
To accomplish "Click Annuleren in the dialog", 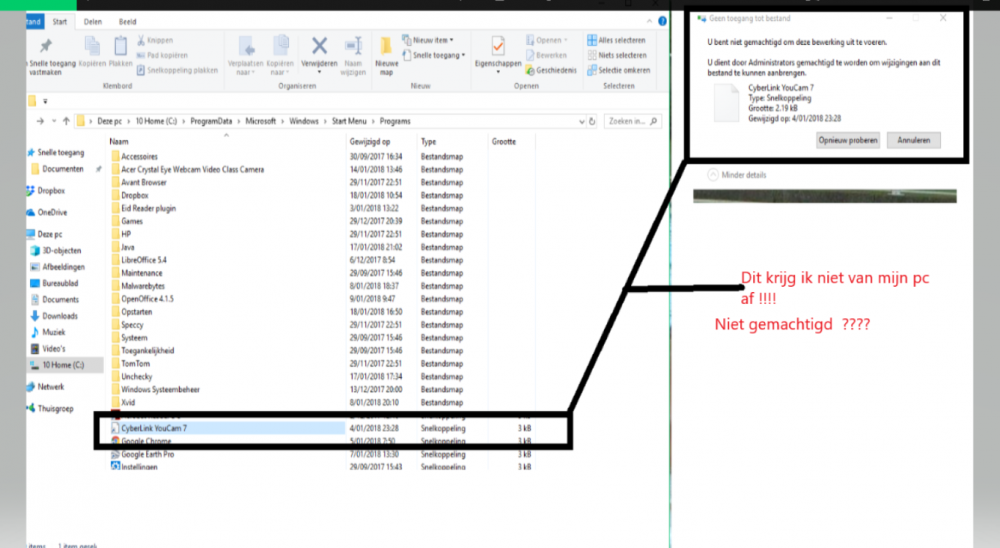I will pos(914,140).
